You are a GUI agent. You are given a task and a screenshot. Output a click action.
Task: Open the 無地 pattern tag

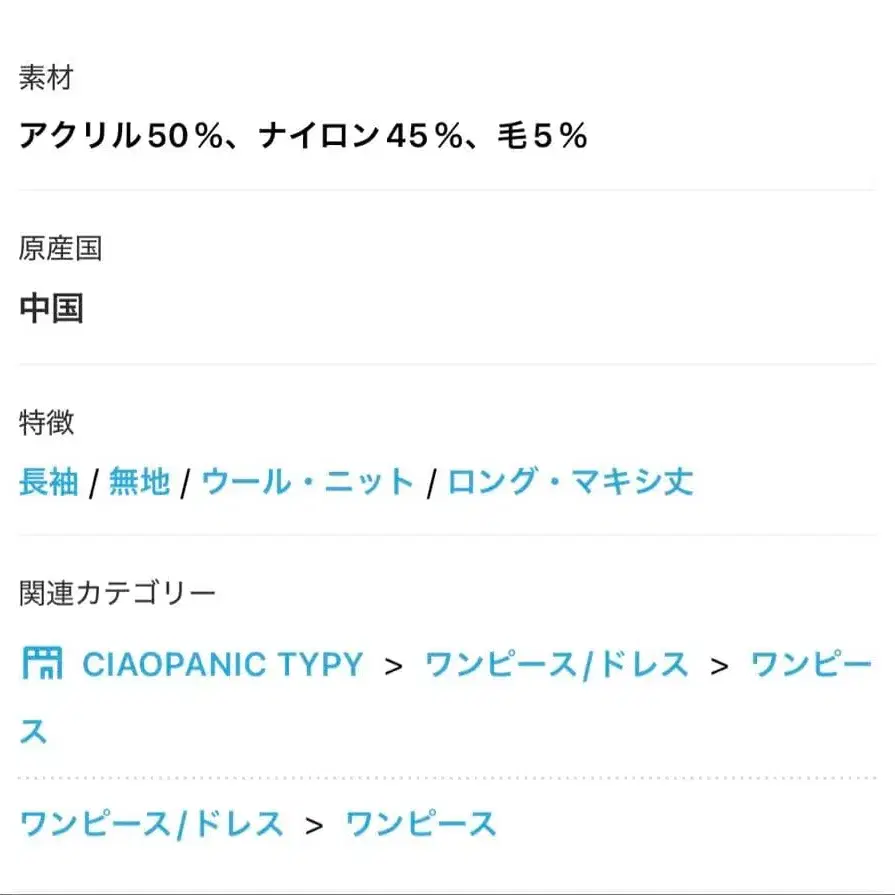coord(138,481)
